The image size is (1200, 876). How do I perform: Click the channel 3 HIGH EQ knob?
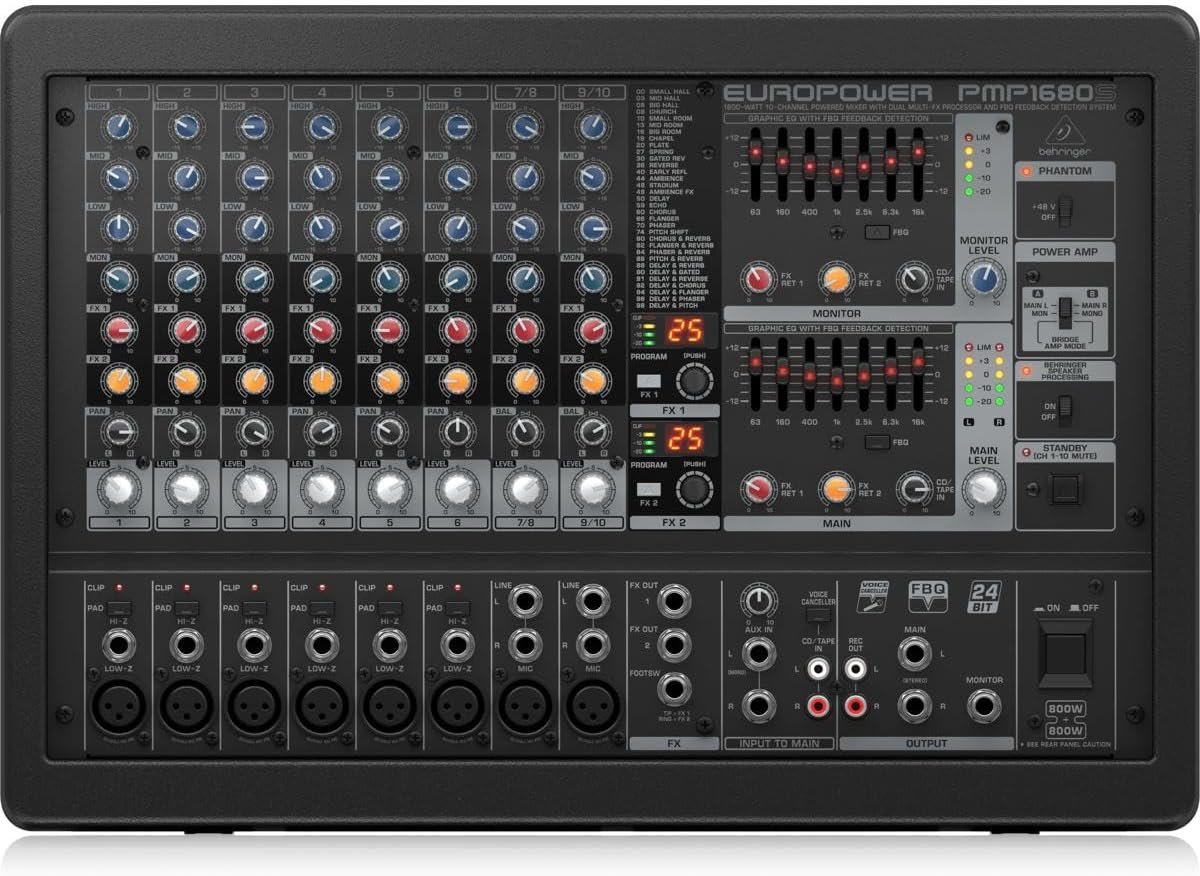pyautogui.click(x=254, y=127)
